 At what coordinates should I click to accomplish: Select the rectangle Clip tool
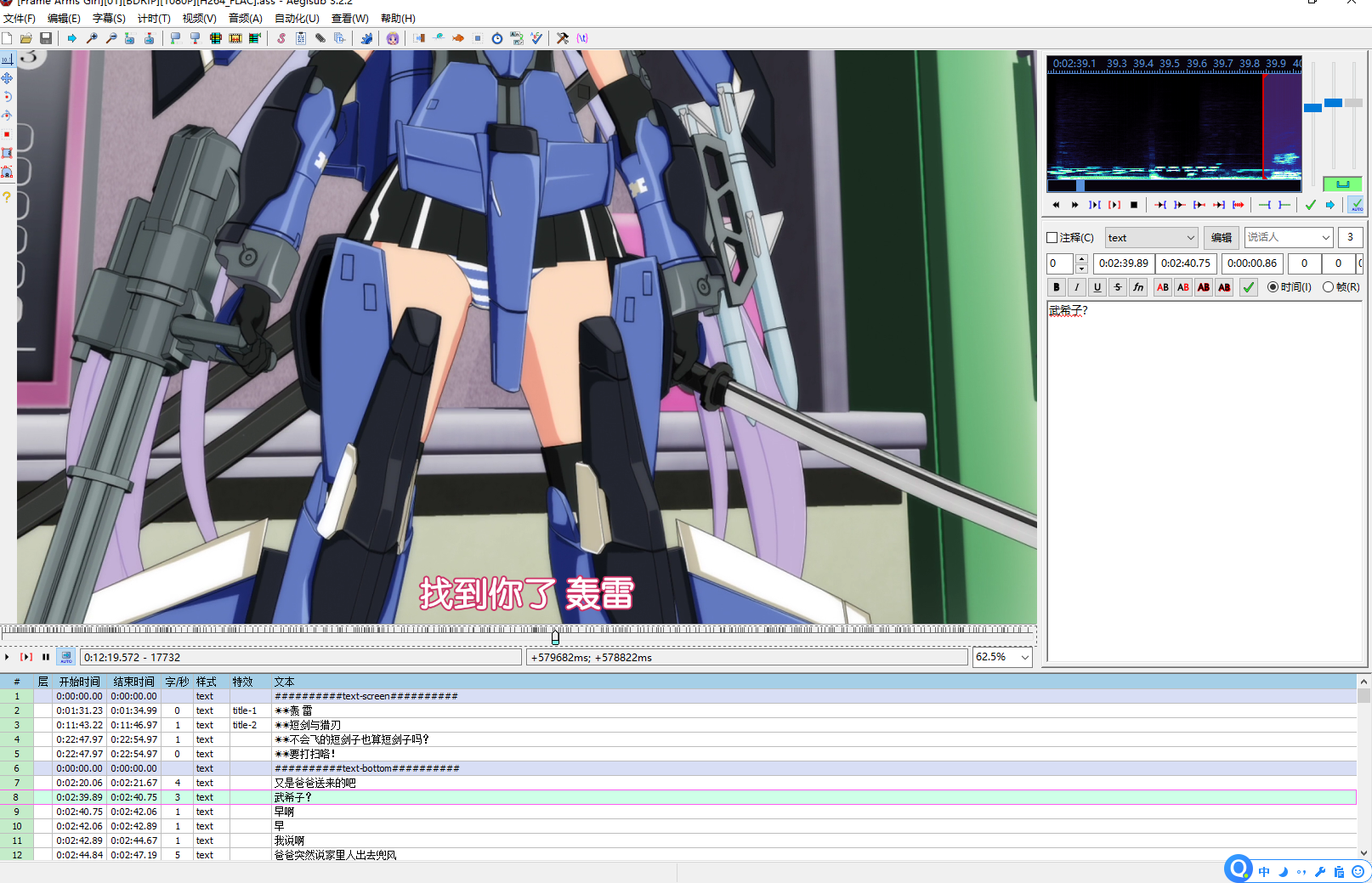coord(7,153)
